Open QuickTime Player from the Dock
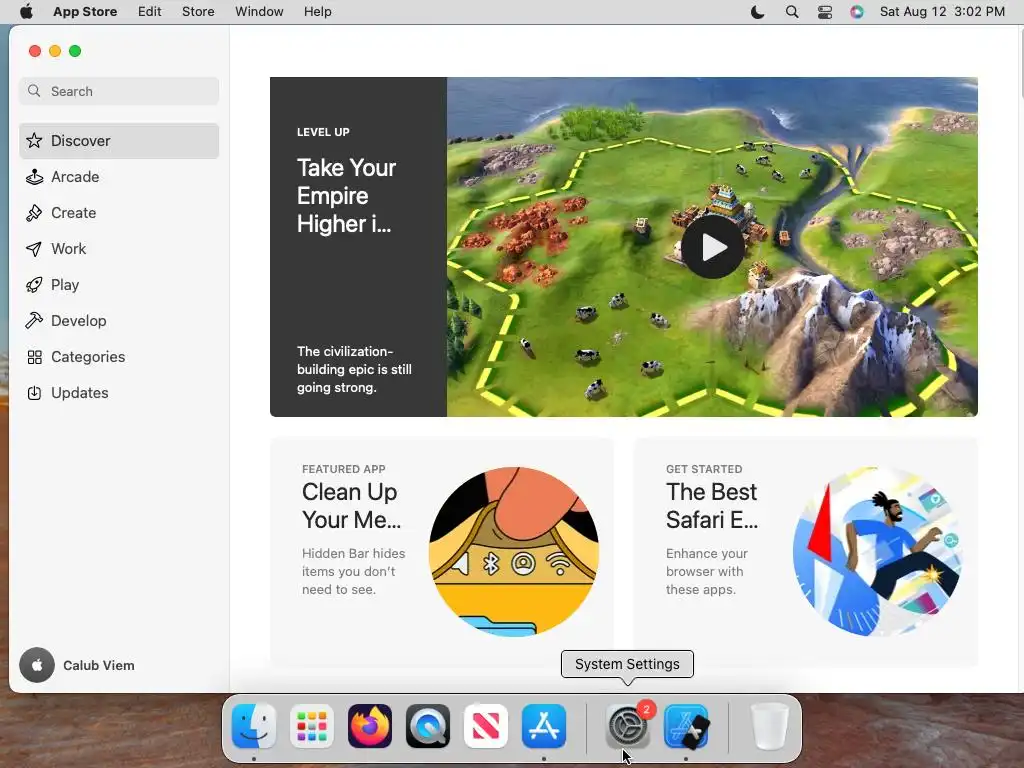Viewport: 1024px width, 768px height. tap(428, 726)
